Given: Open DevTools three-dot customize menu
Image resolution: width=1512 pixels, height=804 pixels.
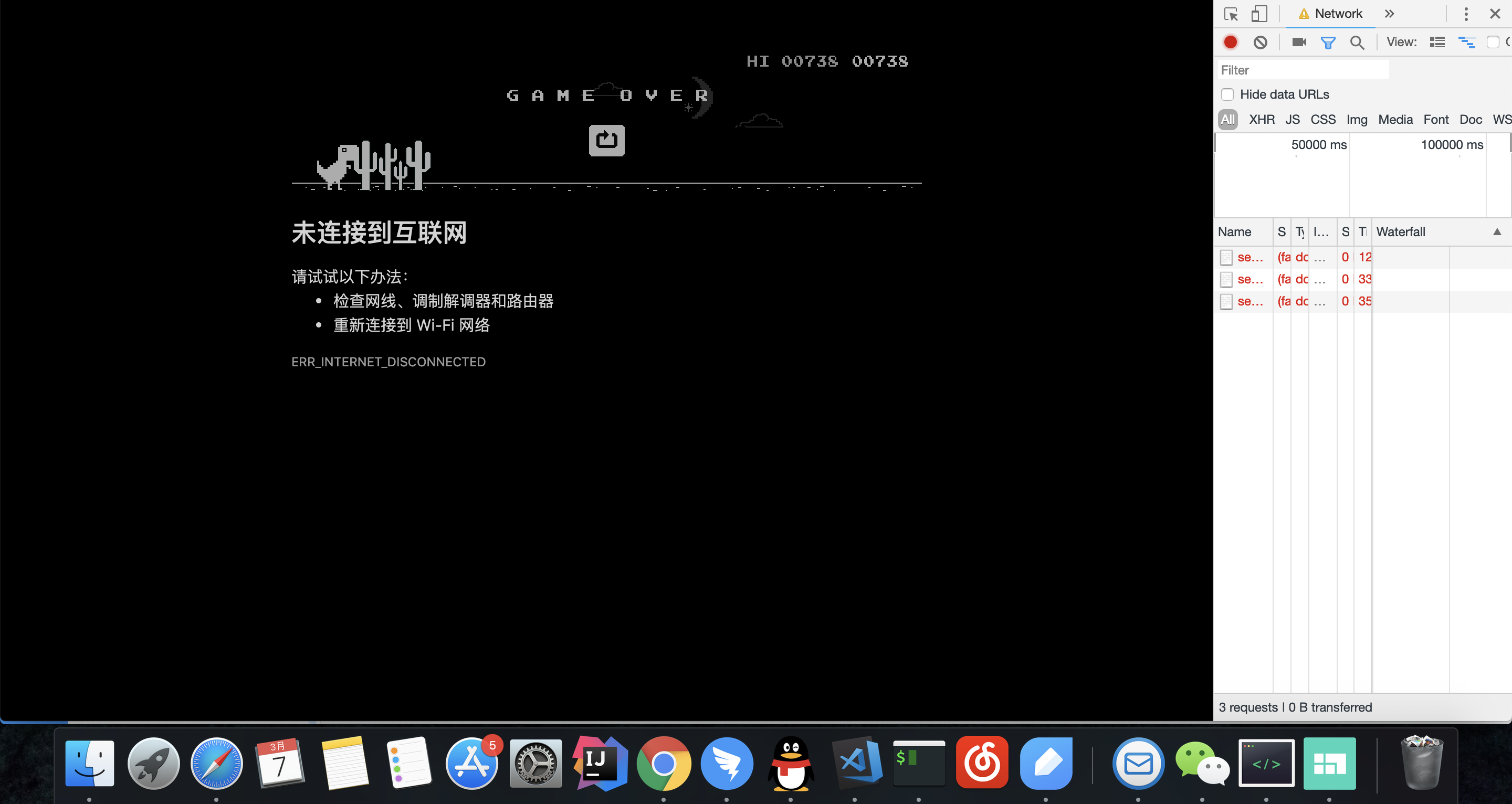Looking at the screenshot, I should coord(1466,14).
